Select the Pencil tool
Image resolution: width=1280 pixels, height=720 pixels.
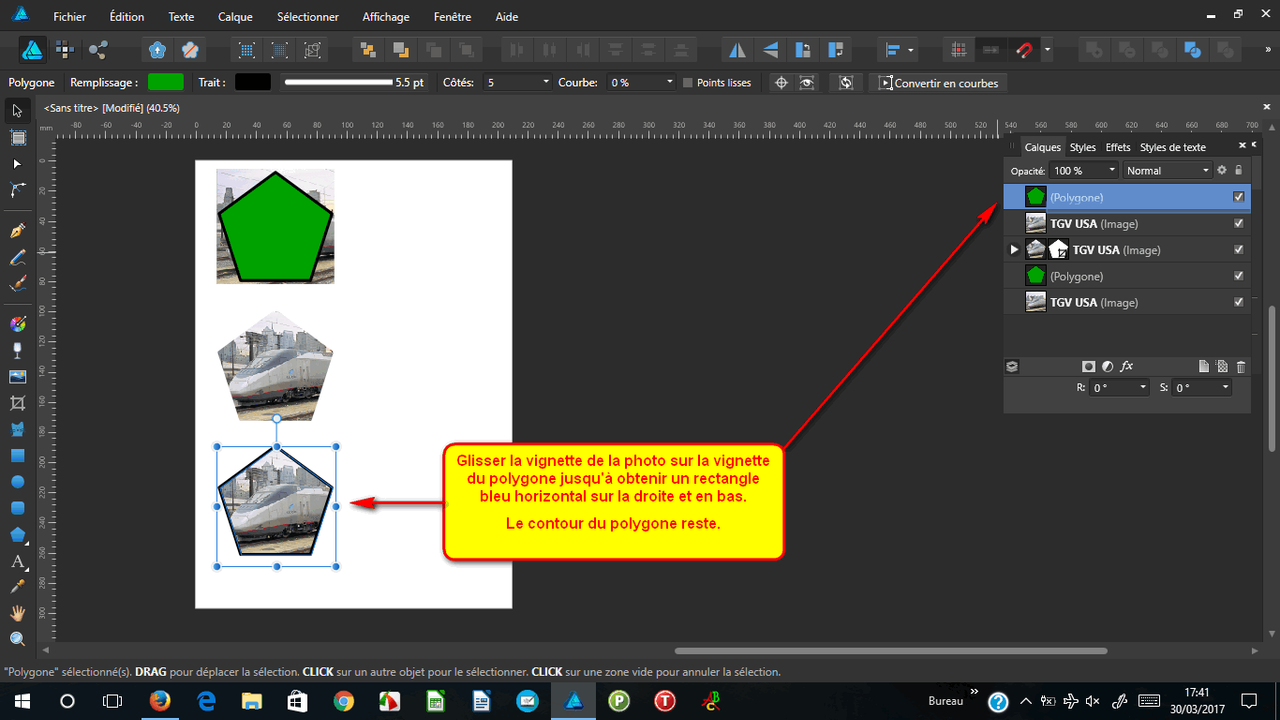click(17, 257)
